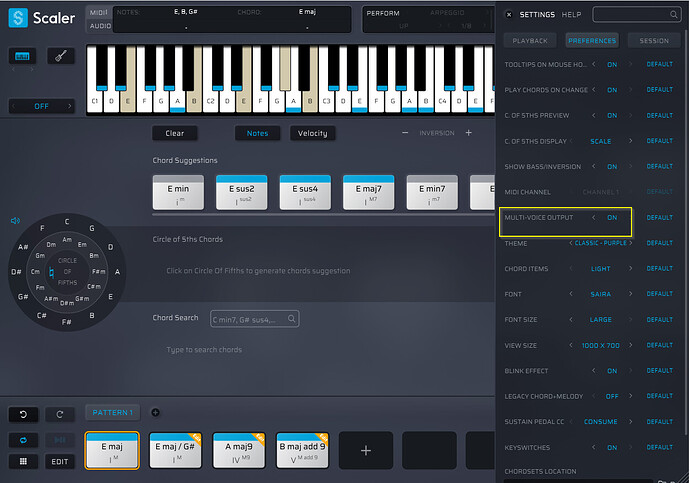690x483 pixels.
Task: Click the EDIT button
Action: coord(60,461)
